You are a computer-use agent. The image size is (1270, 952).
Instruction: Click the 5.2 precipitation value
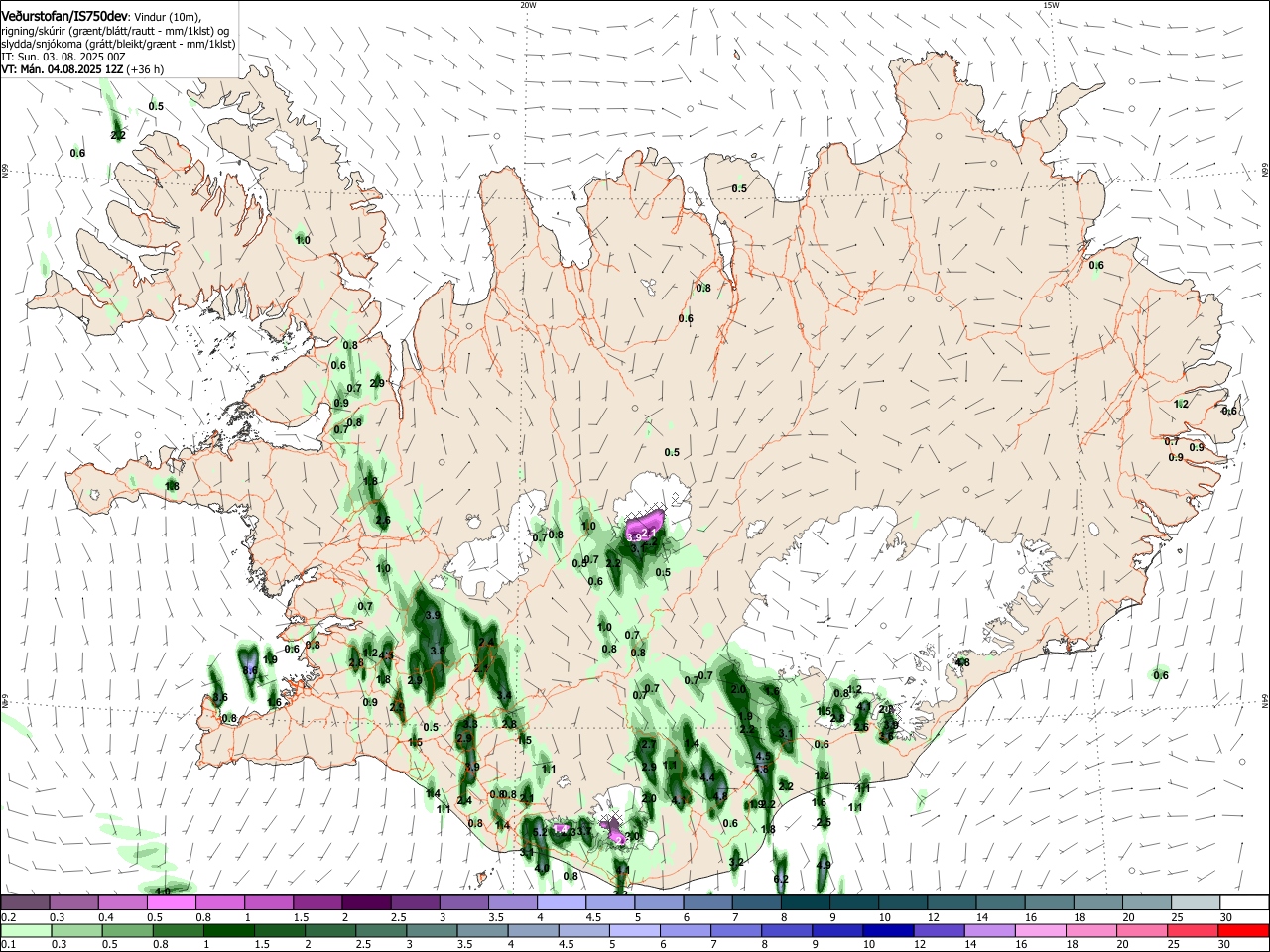point(540,832)
